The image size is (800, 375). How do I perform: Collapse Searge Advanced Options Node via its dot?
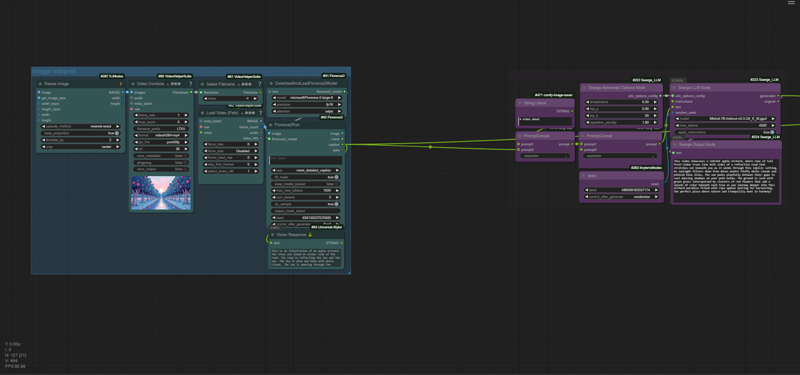point(584,88)
